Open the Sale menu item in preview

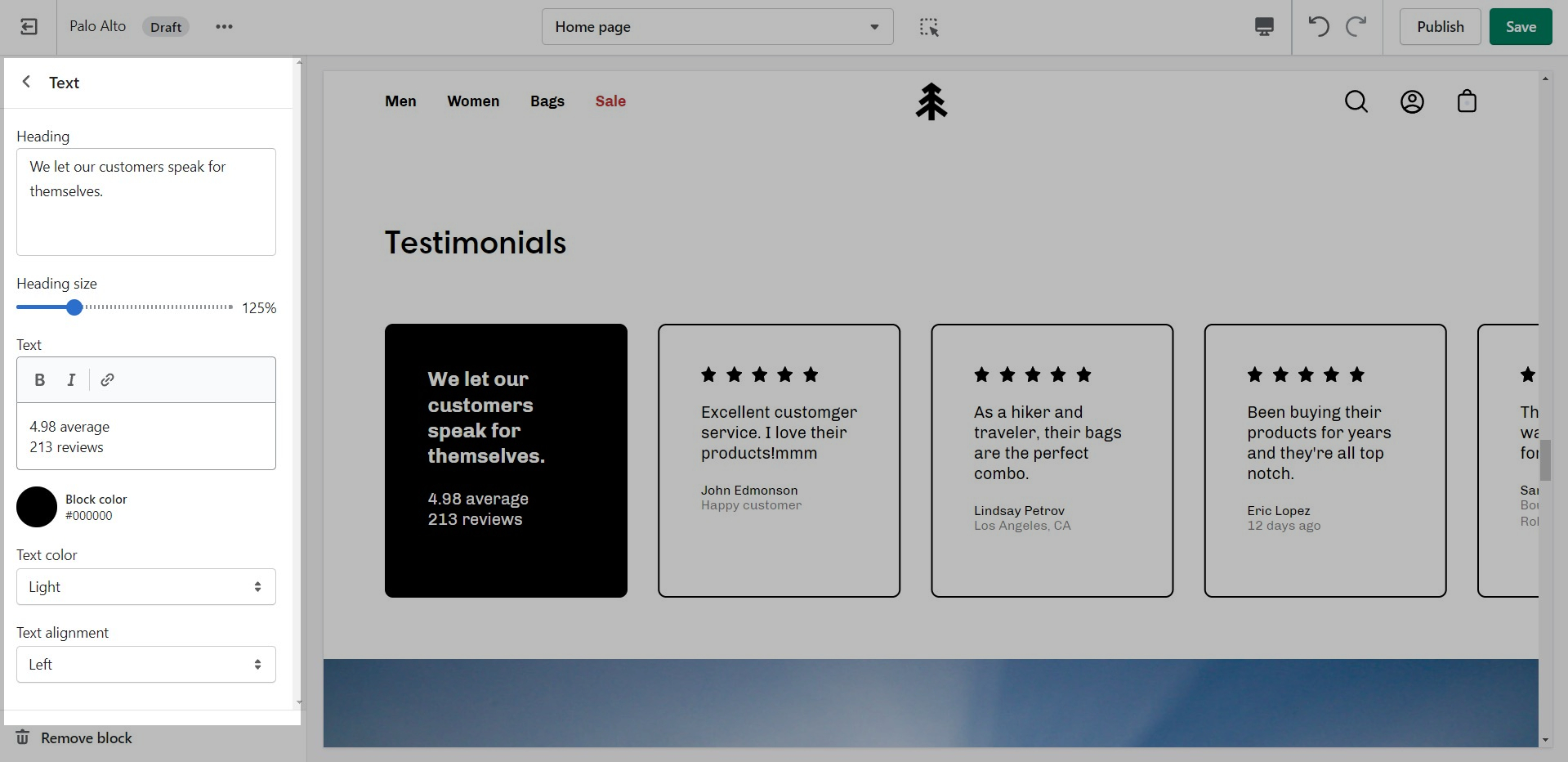[610, 101]
